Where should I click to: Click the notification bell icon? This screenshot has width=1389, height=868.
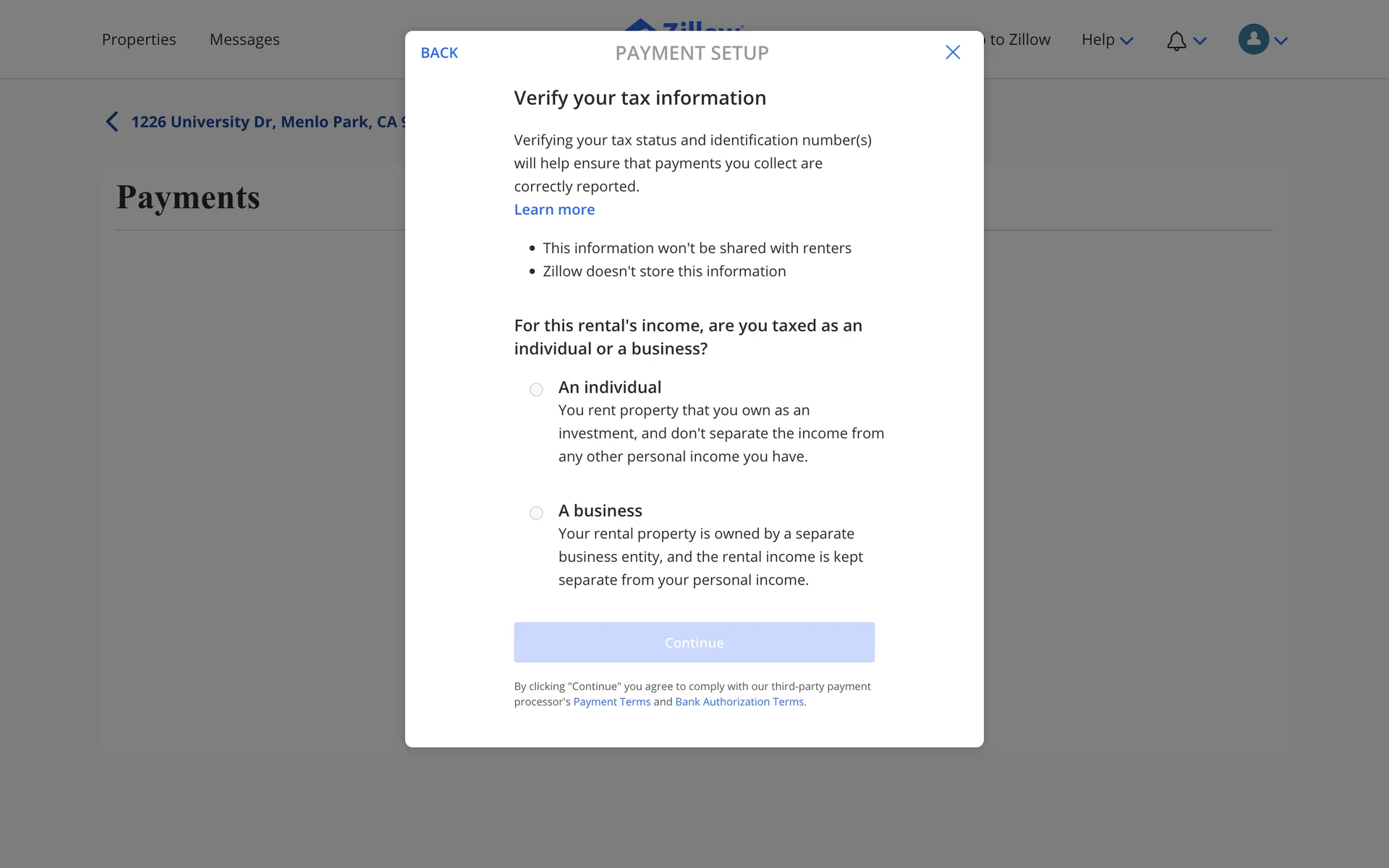pos(1176,41)
